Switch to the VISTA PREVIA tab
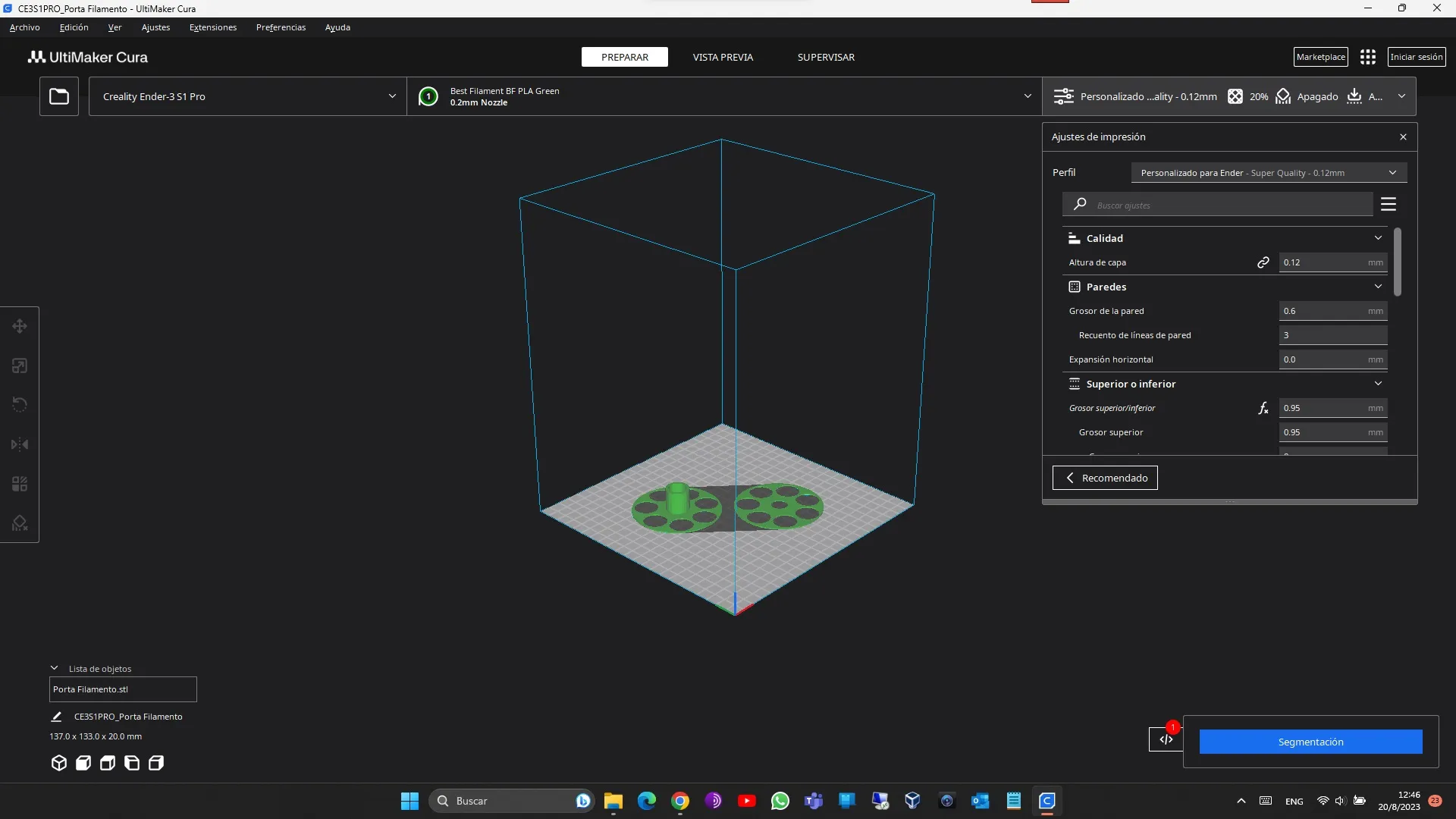Screen dimensions: 1456x819 coord(722,56)
